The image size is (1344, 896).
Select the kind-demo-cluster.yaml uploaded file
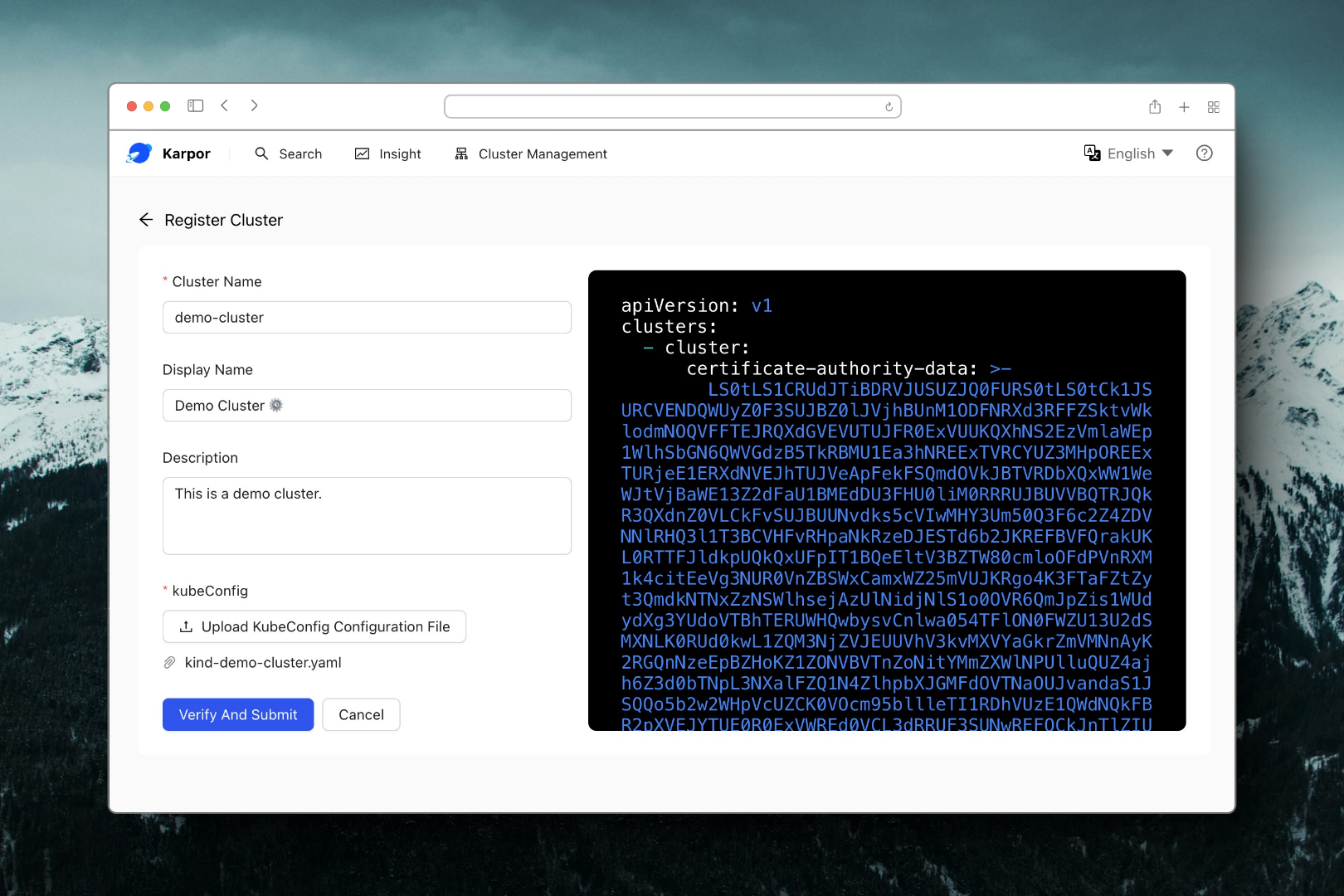pos(263,663)
